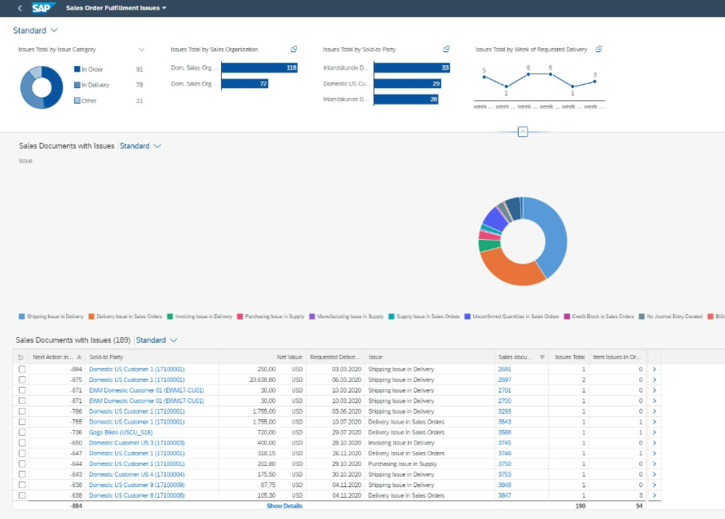Check the row for sales document 2697

tap(22, 380)
